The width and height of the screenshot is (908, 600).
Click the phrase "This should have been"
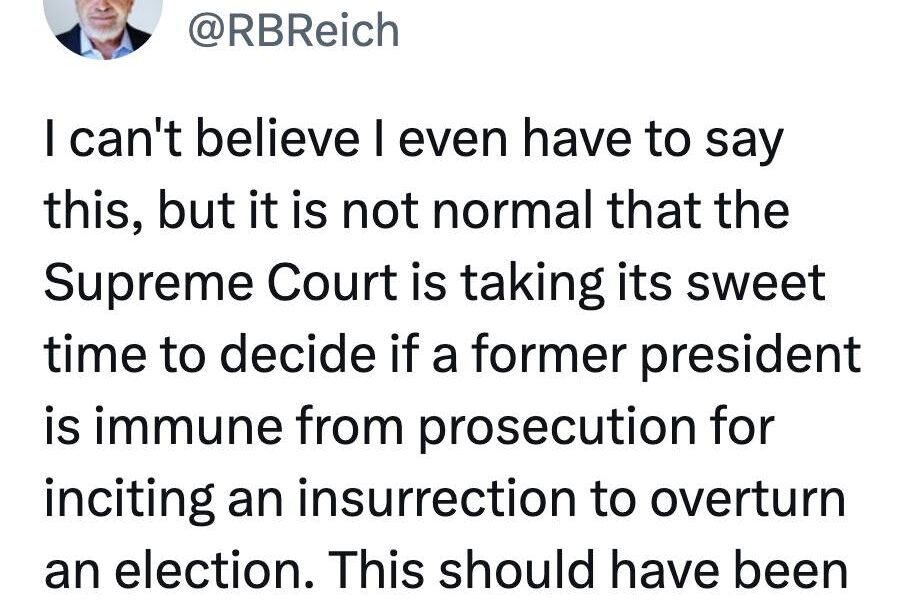[x=588, y=570]
